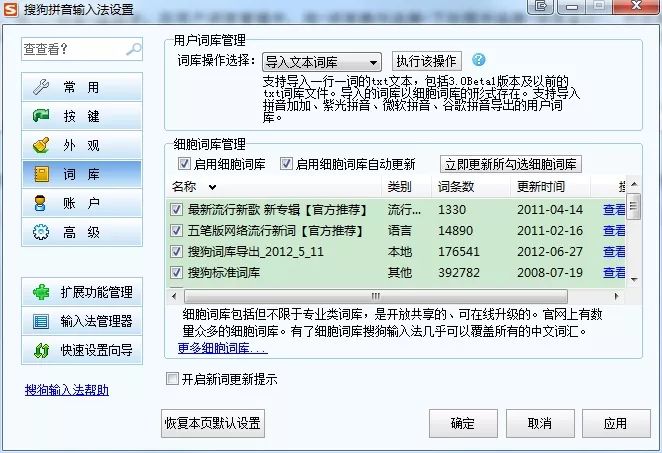
Task: Click the list's scroll down arrow
Action: click(634, 279)
